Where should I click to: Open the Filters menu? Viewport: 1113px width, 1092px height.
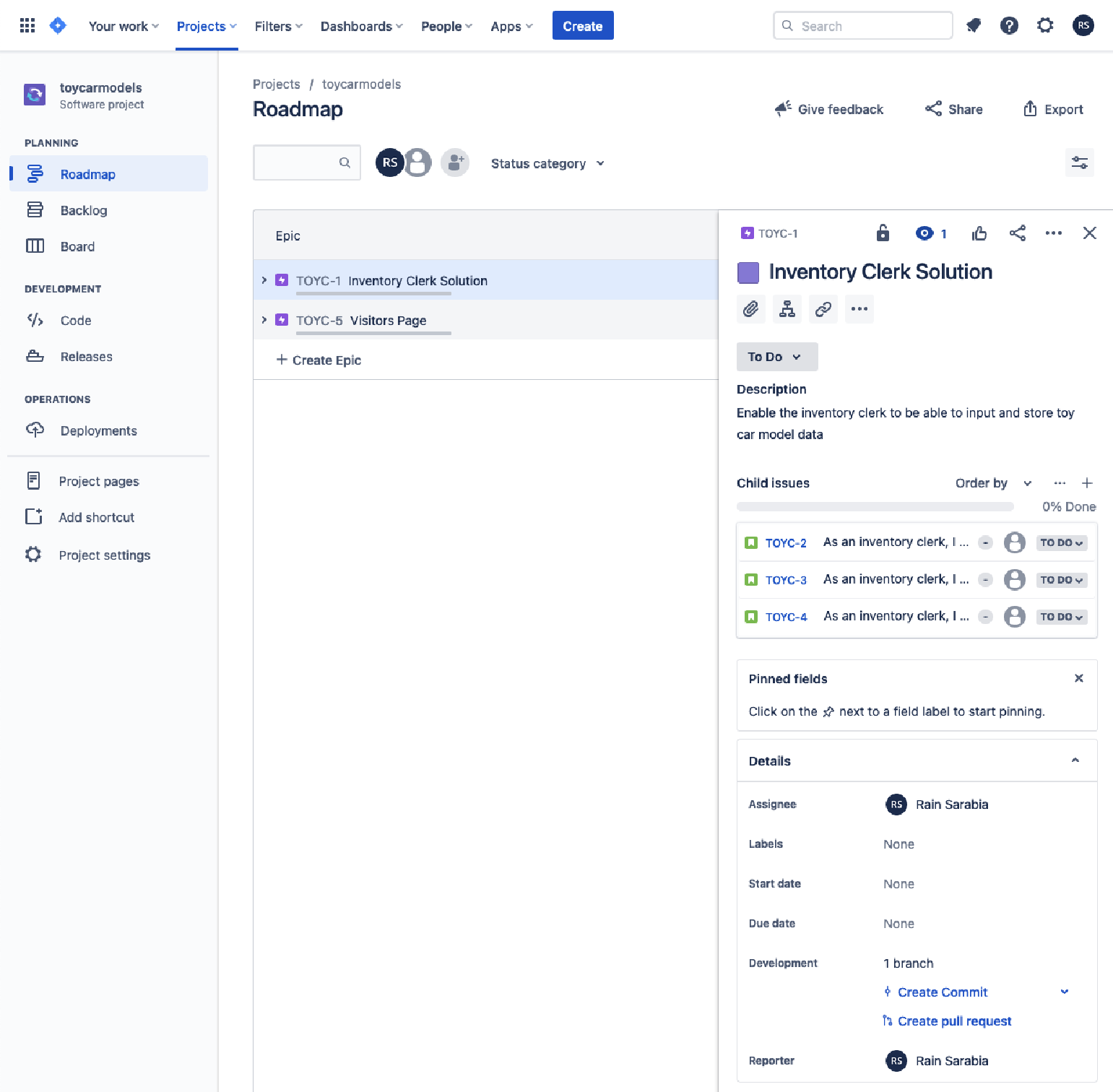point(278,26)
